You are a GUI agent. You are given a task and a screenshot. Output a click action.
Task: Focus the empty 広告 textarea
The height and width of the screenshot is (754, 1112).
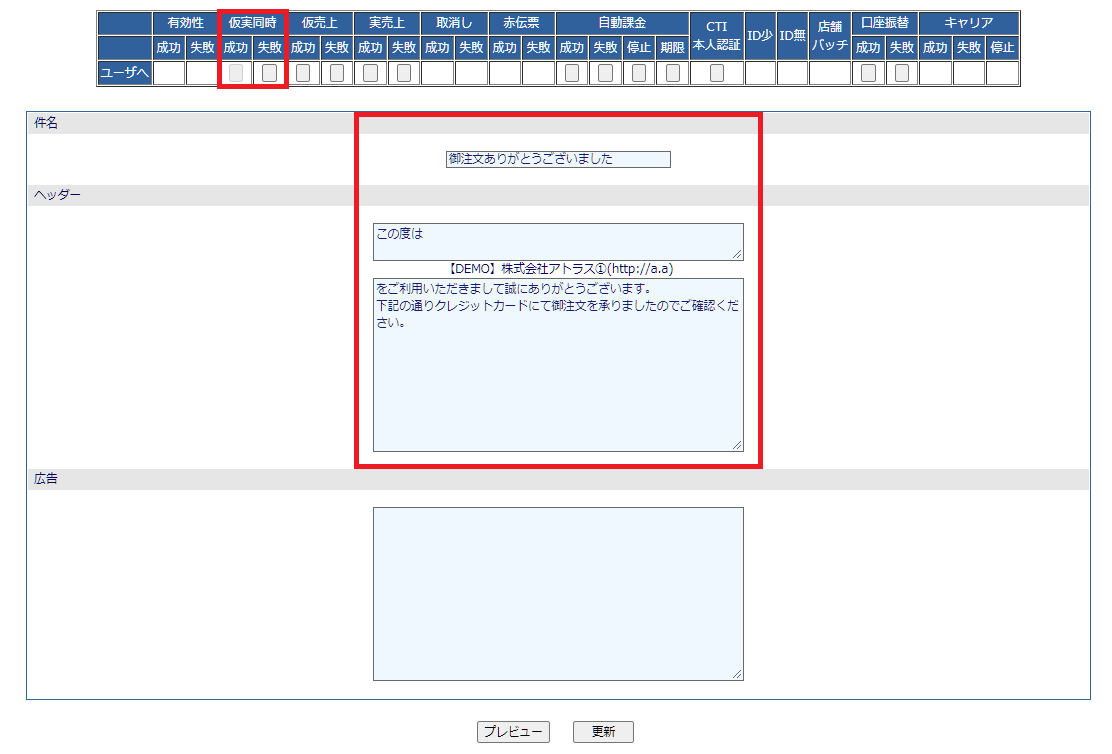pyautogui.click(x=558, y=594)
